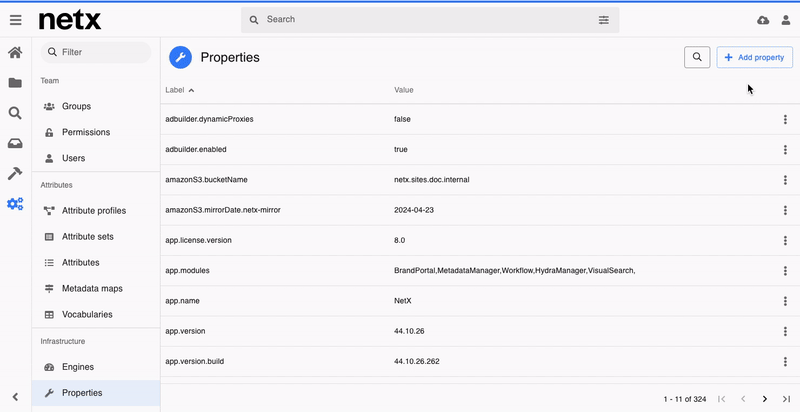Open advanced search filter options
This screenshot has height=412, width=800.
pos(603,20)
